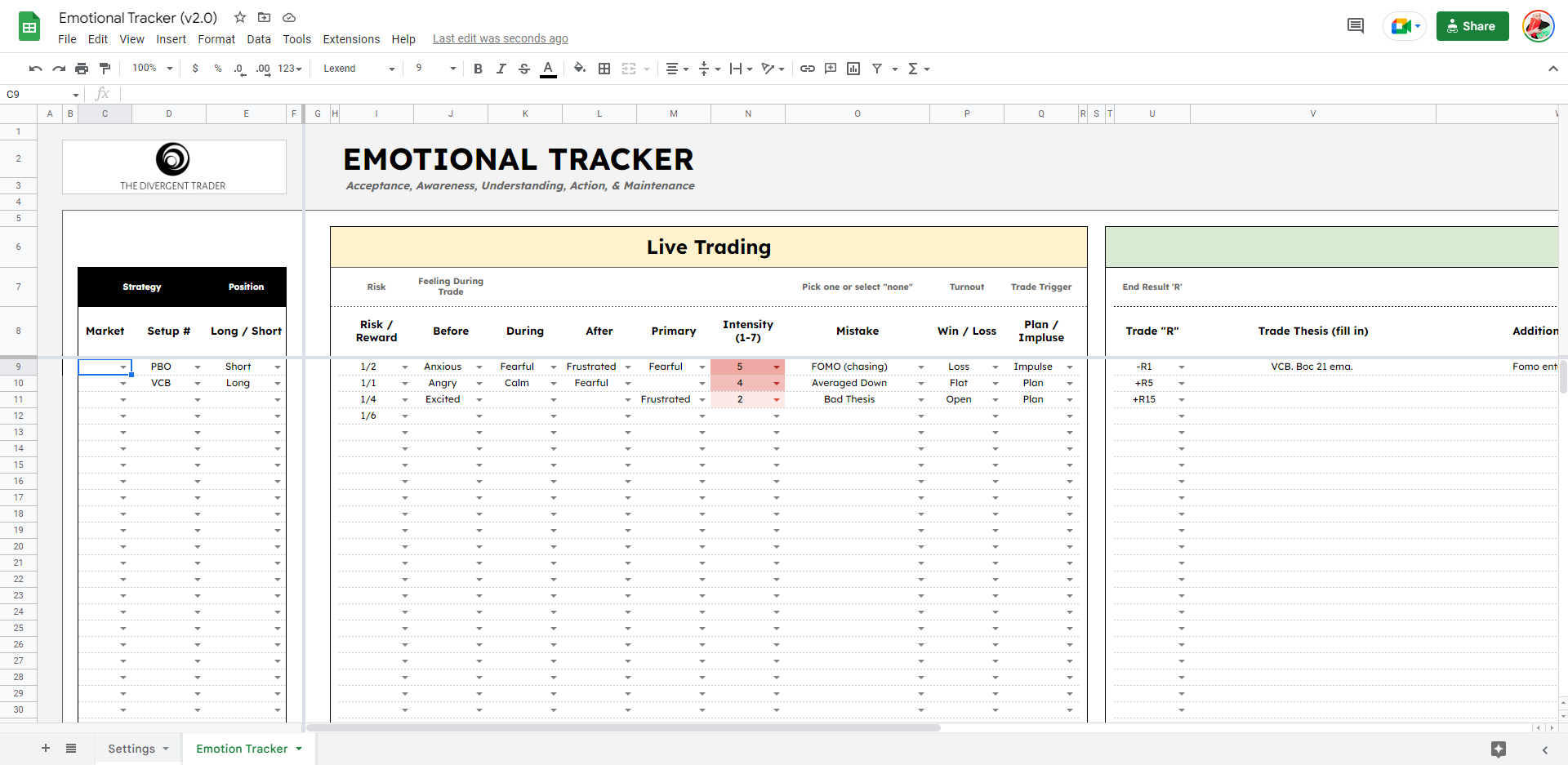This screenshot has width=1568, height=765.
Task: Format the cell as currency
Action: pyautogui.click(x=195, y=69)
